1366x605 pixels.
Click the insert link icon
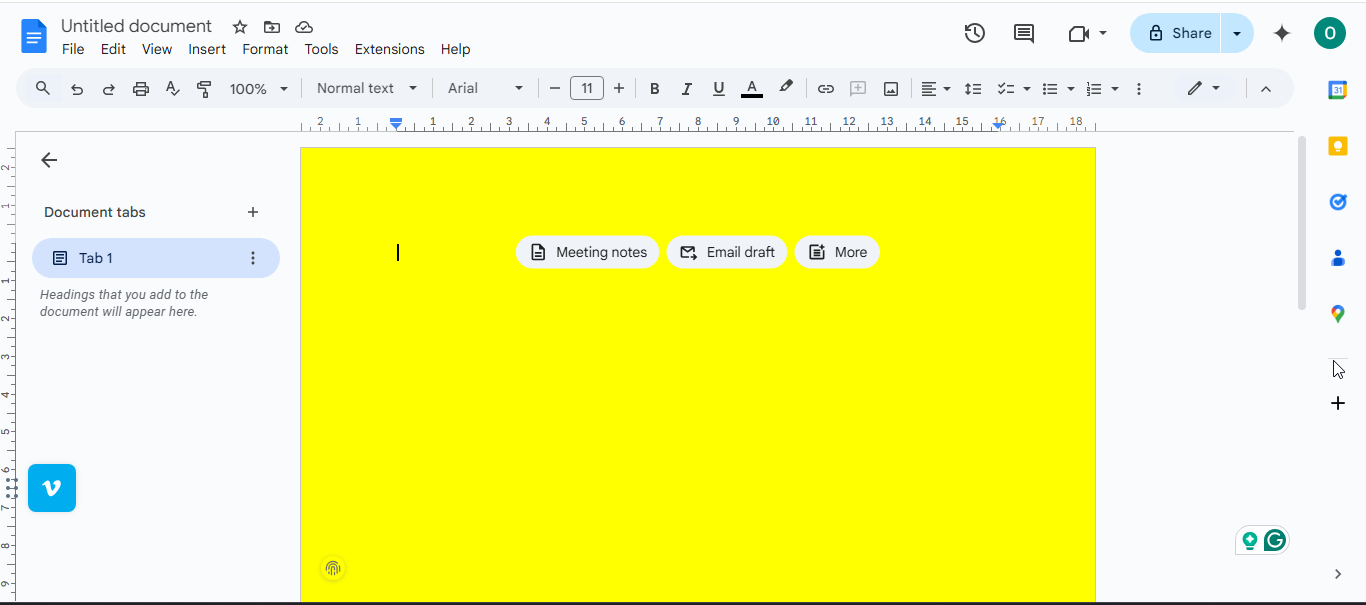coord(825,89)
